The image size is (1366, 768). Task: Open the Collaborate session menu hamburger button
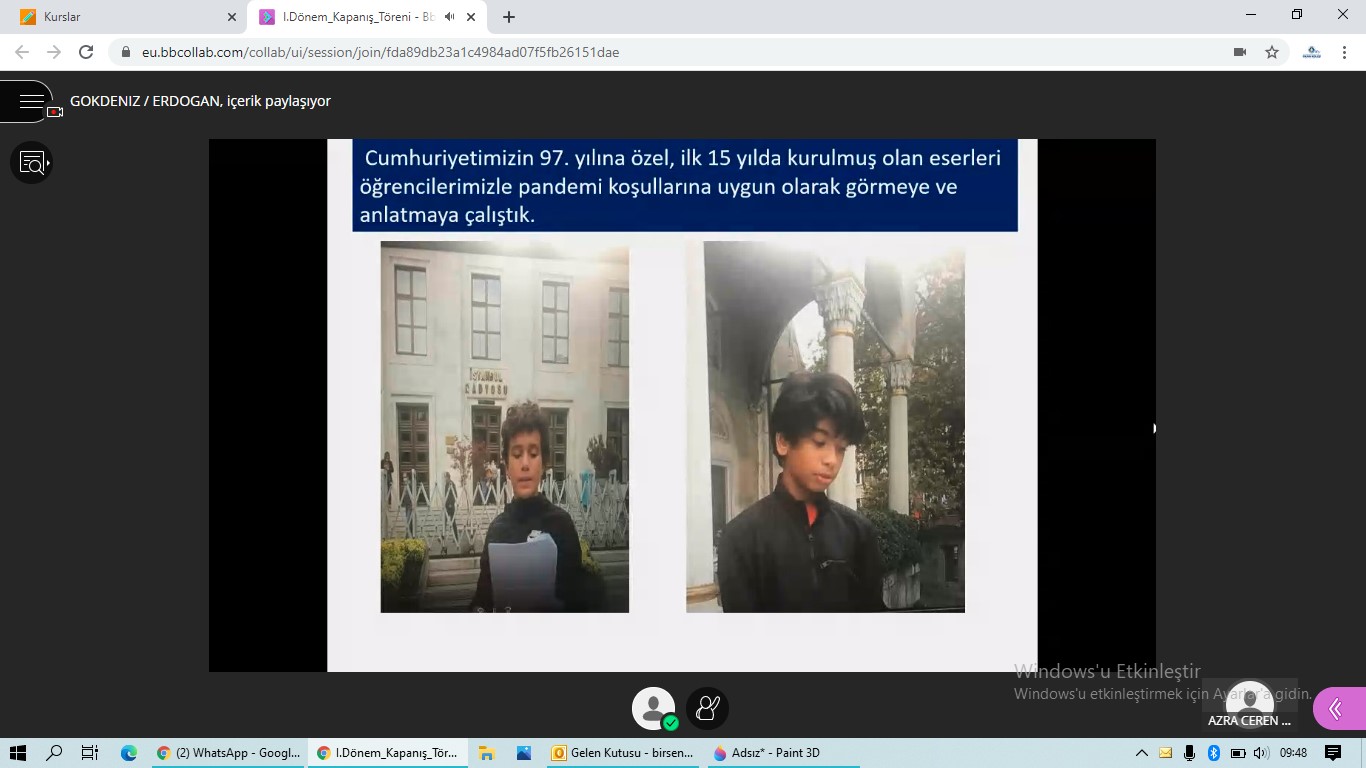click(x=31, y=101)
